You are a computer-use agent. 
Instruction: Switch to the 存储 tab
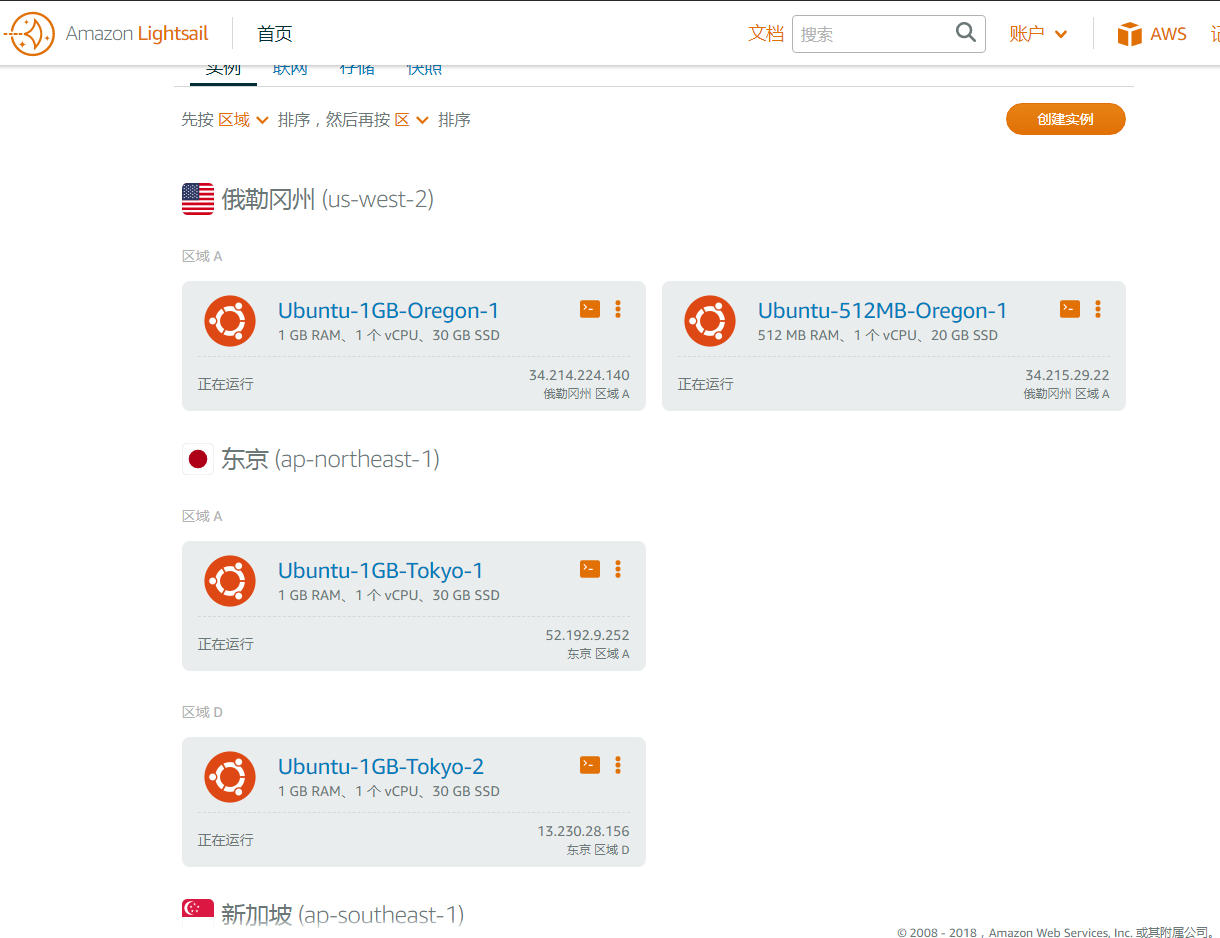(x=357, y=70)
